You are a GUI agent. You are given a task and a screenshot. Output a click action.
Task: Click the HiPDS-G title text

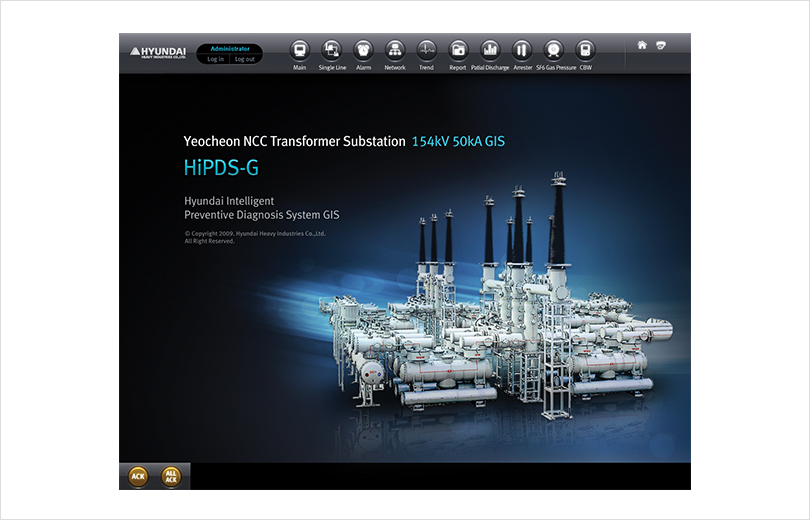coord(221,167)
